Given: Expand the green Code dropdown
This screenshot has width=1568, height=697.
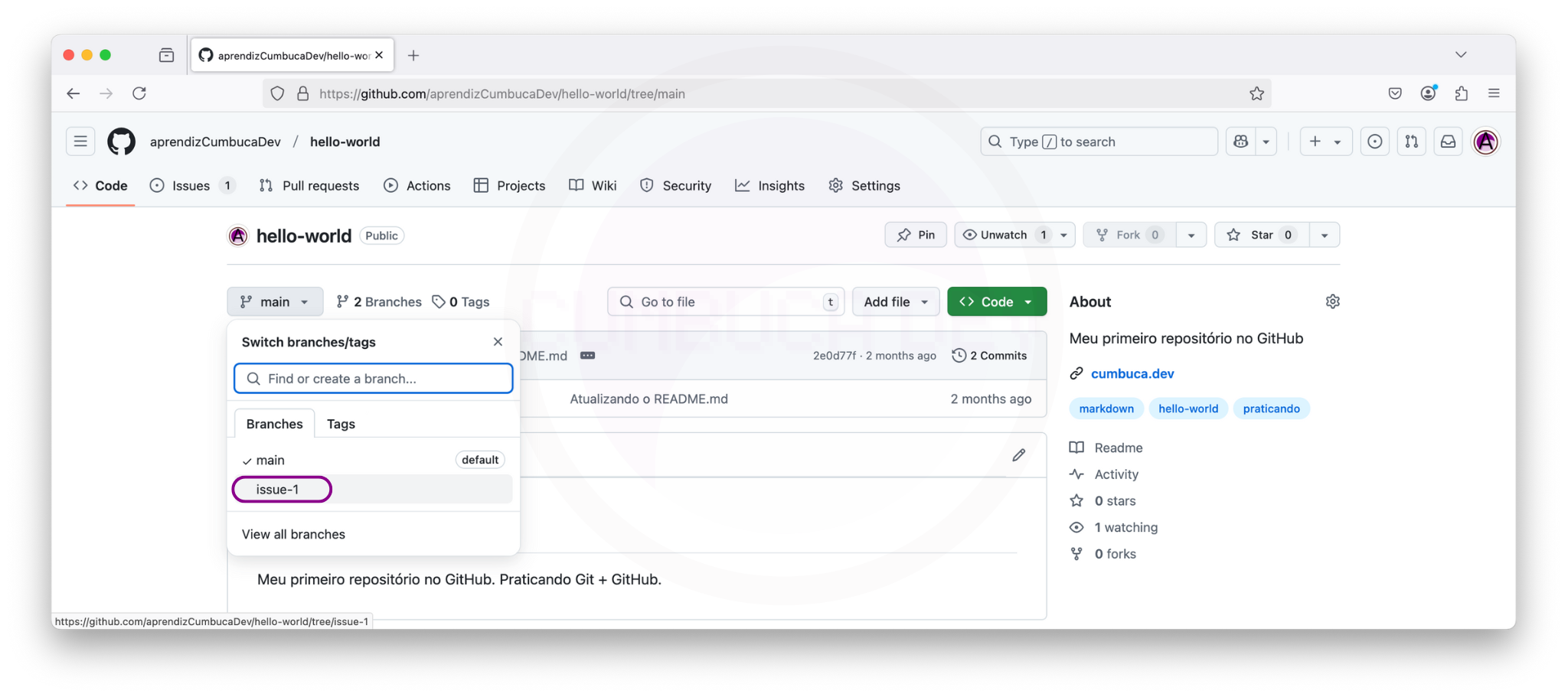Looking at the screenshot, I should point(996,301).
